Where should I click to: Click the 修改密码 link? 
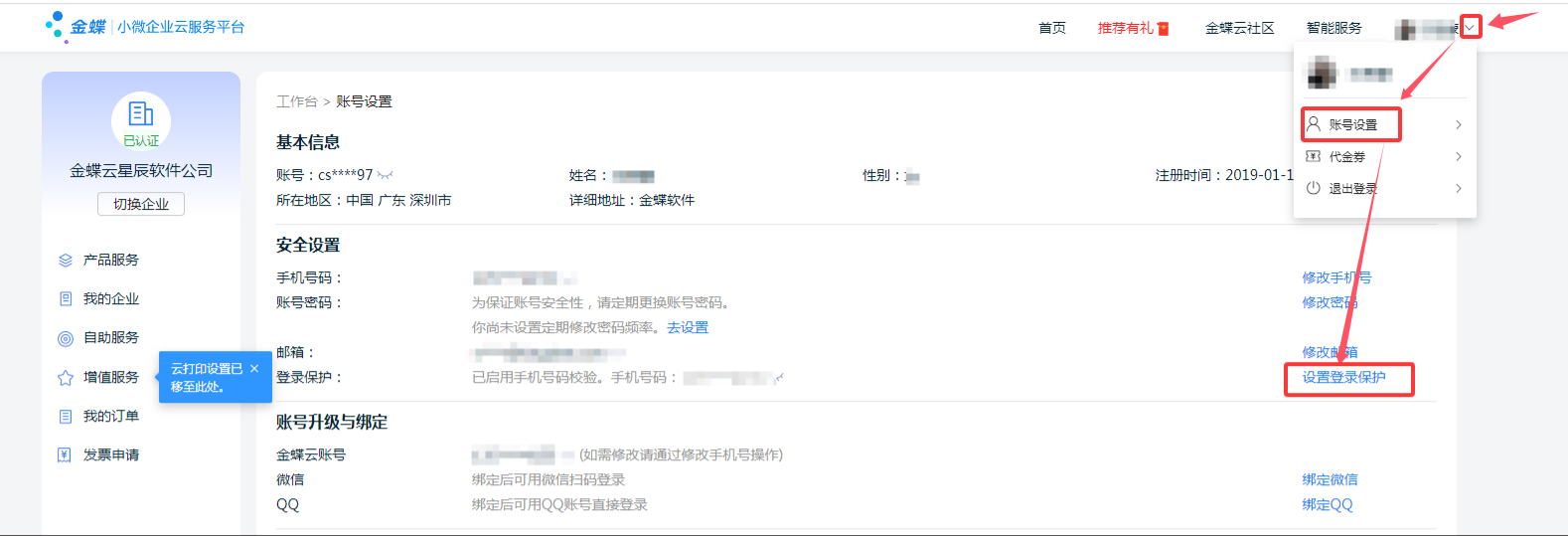(x=1330, y=302)
